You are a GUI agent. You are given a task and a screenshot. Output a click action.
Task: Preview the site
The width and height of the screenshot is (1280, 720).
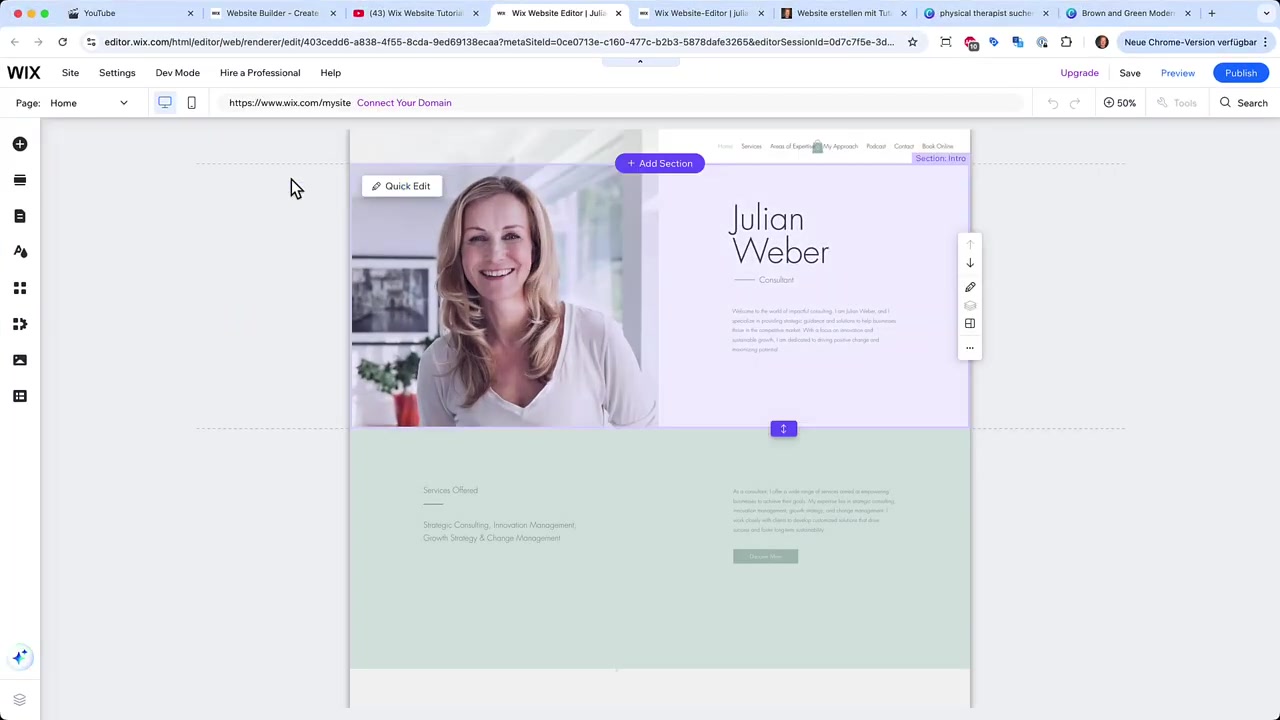pos(1178,73)
